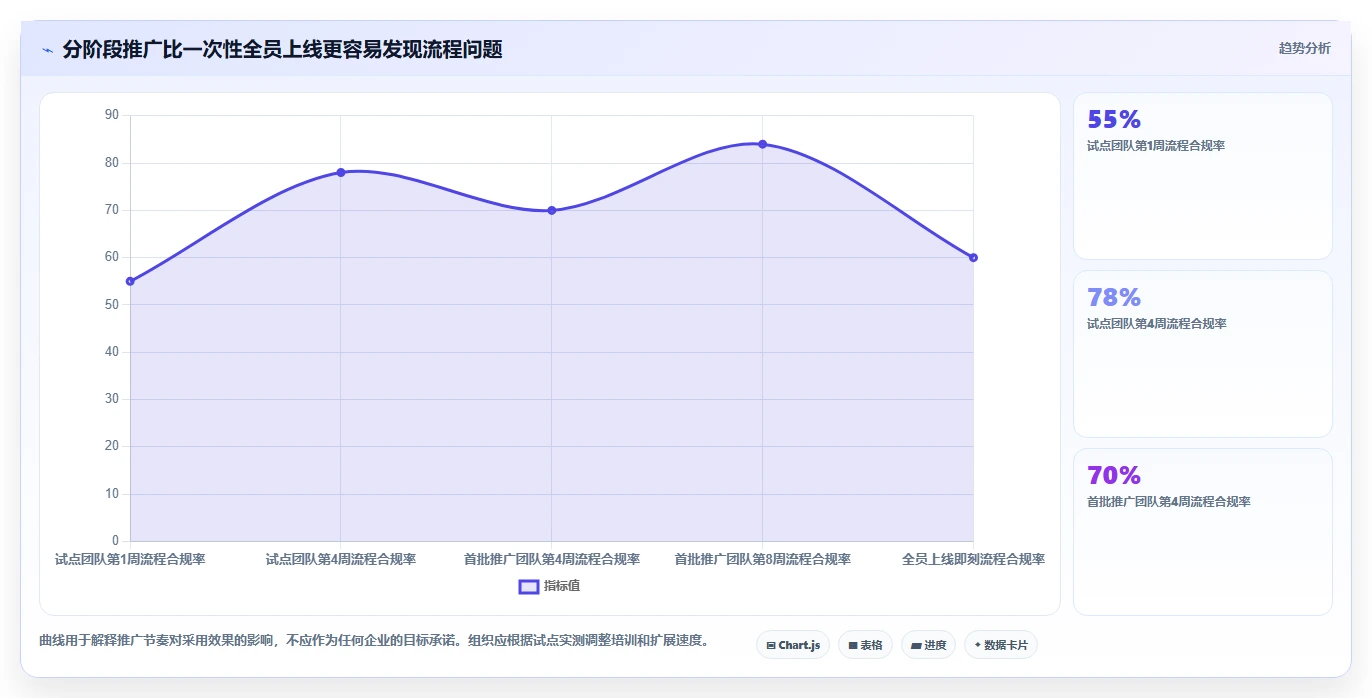Viewport: 1372px width, 698px height.
Task: Click the card caption 首批推广团队第4周流程合规率
Action: [1169, 502]
